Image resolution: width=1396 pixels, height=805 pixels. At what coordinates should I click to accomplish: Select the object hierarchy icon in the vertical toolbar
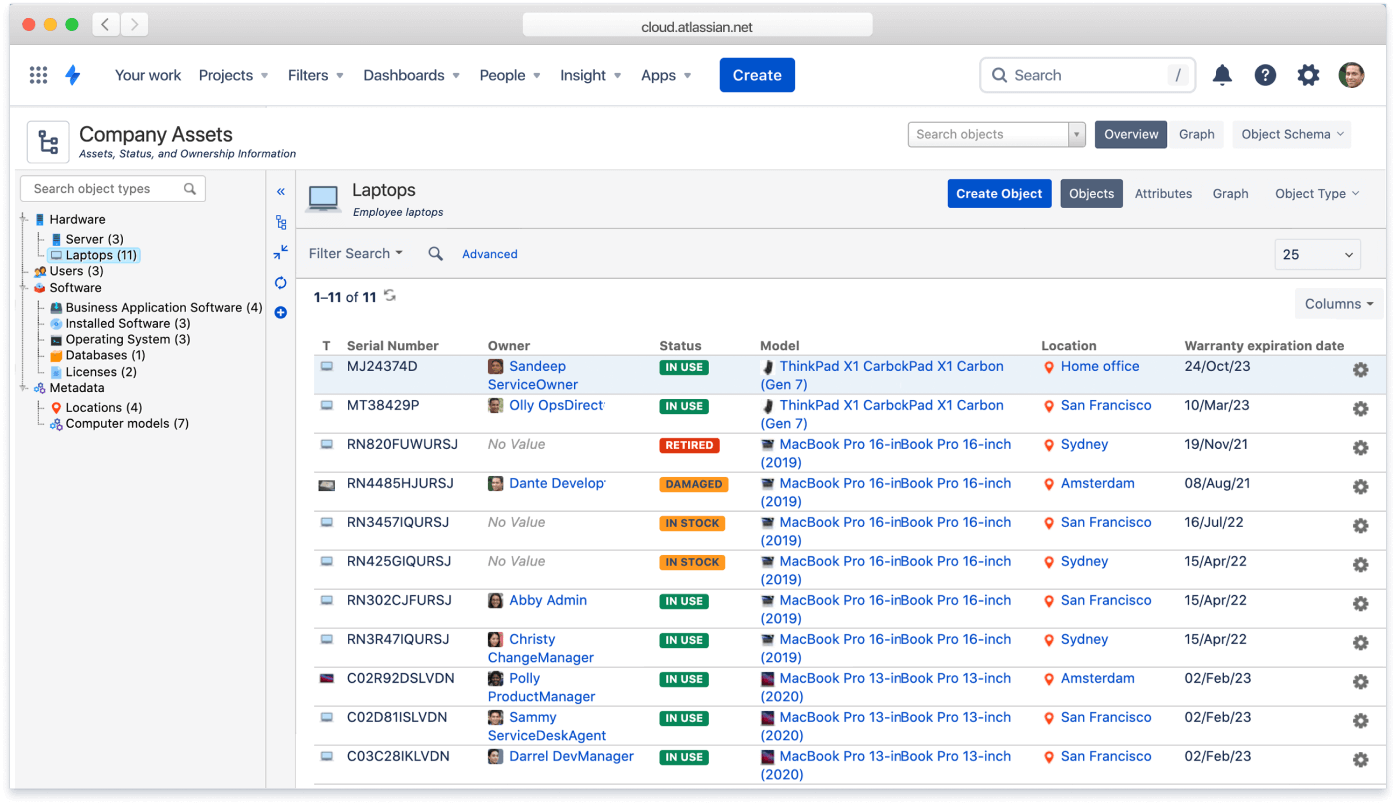(281, 222)
